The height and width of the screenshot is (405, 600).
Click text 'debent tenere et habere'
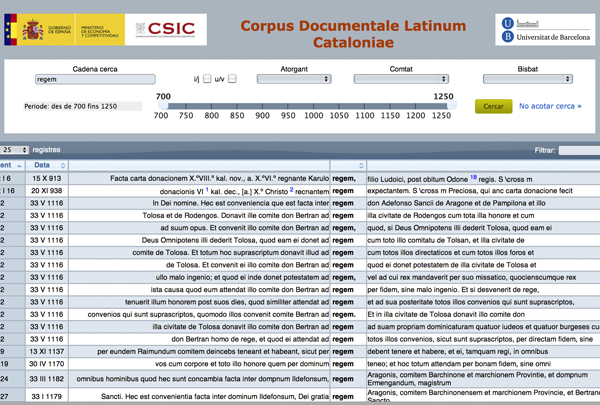[458, 351]
